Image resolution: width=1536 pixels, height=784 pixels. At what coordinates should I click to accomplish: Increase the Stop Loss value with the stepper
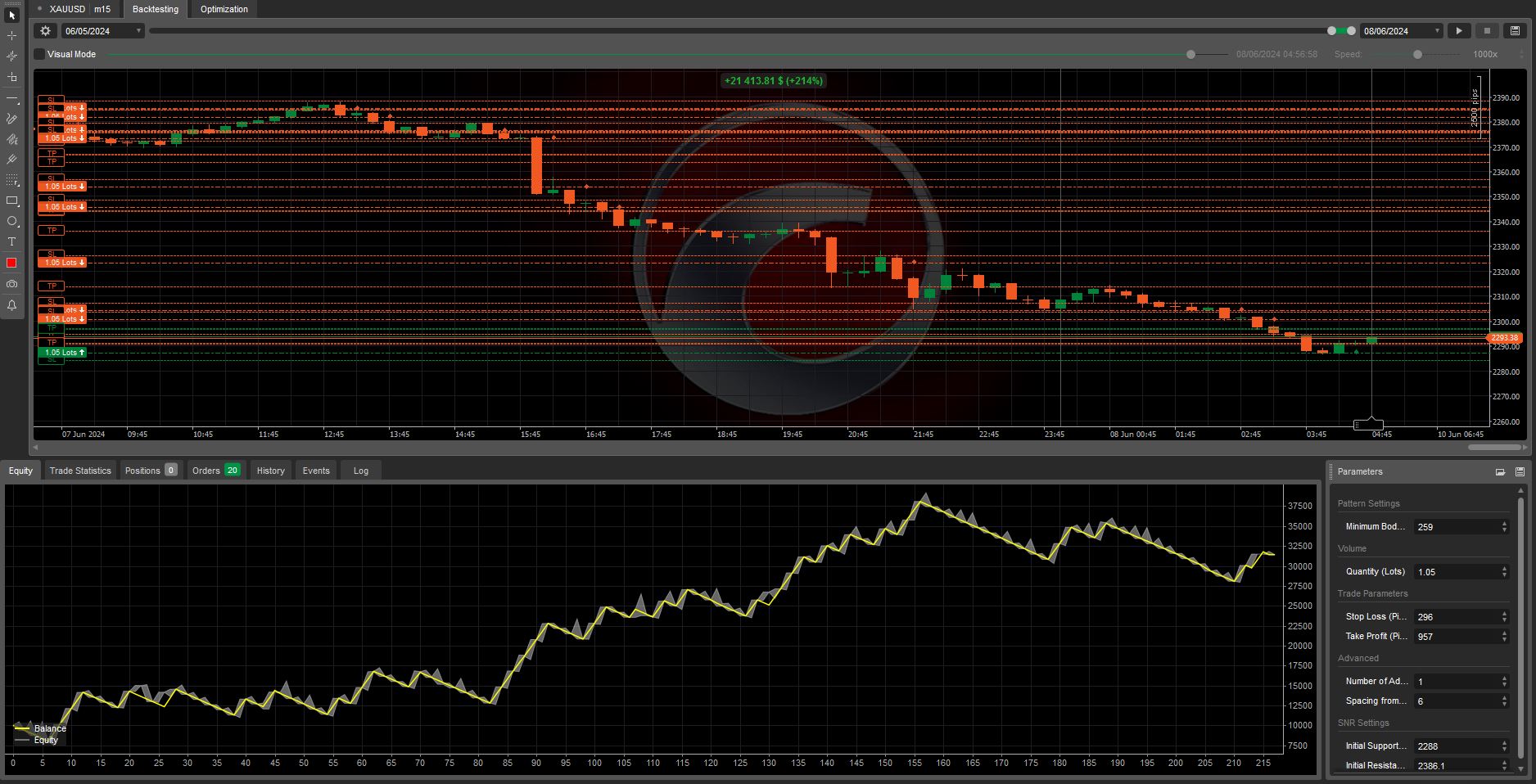1504,613
